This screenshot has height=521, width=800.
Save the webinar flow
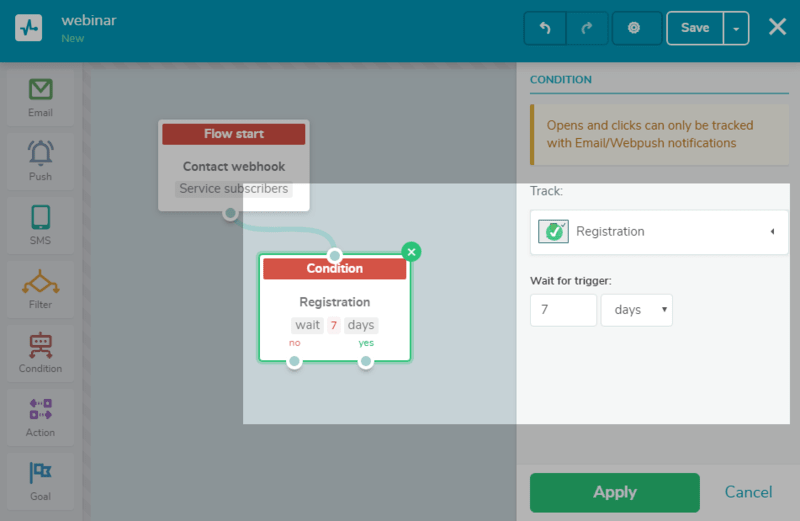(695, 28)
